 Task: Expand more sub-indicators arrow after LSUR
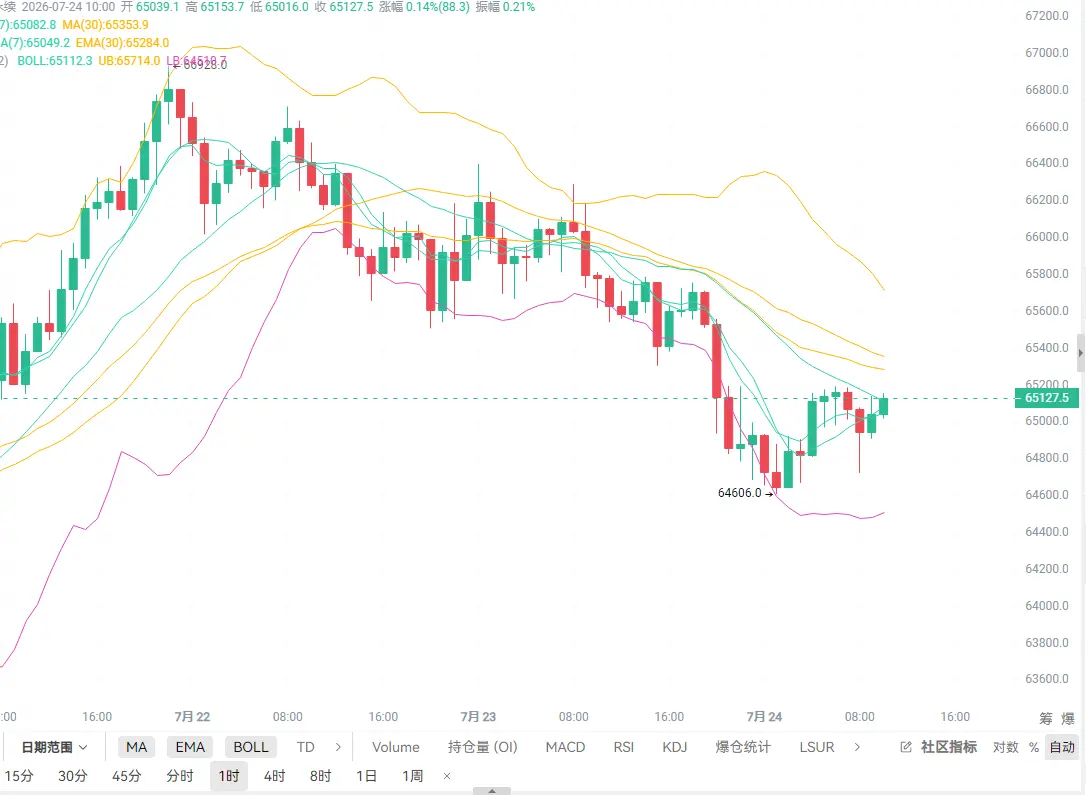[x=857, y=747]
